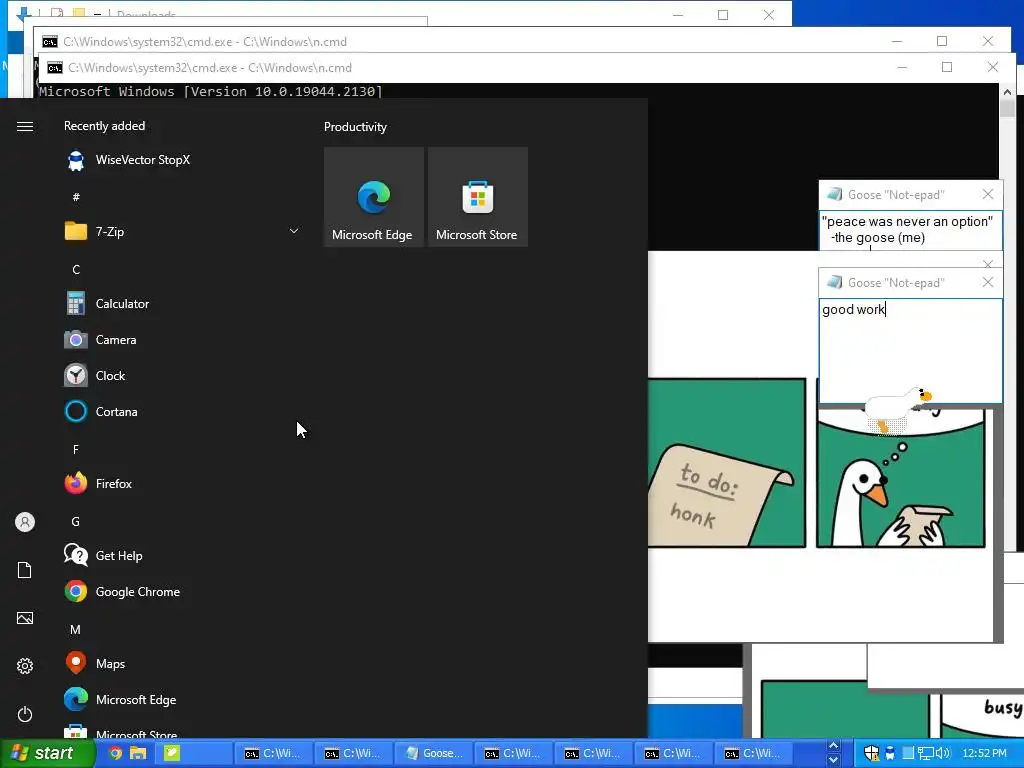Image resolution: width=1024 pixels, height=768 pixels.
Task: Switch to the Goose taskbar button
Action: click(x=434, y=753)
